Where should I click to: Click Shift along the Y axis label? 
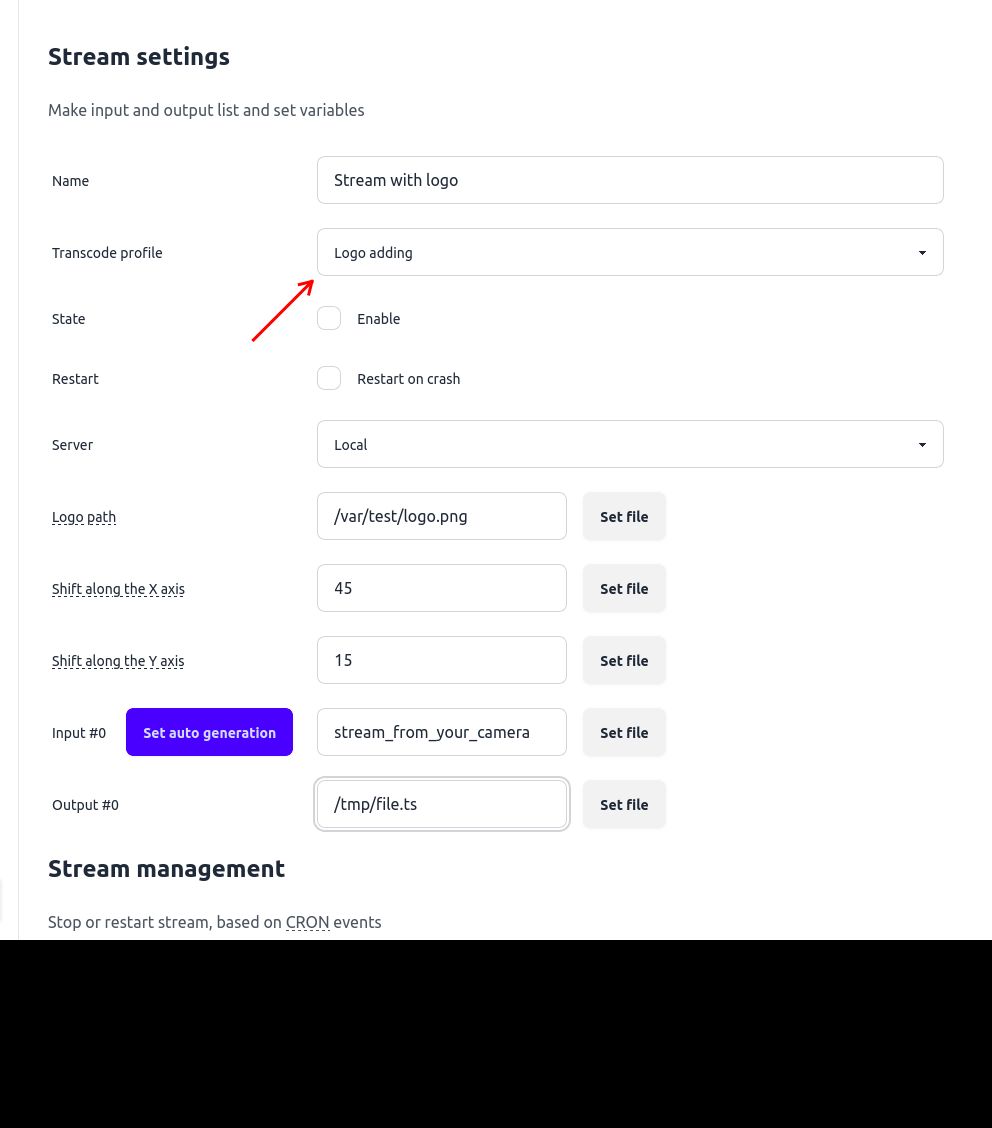pyautogui.click(x=118, y=661)
